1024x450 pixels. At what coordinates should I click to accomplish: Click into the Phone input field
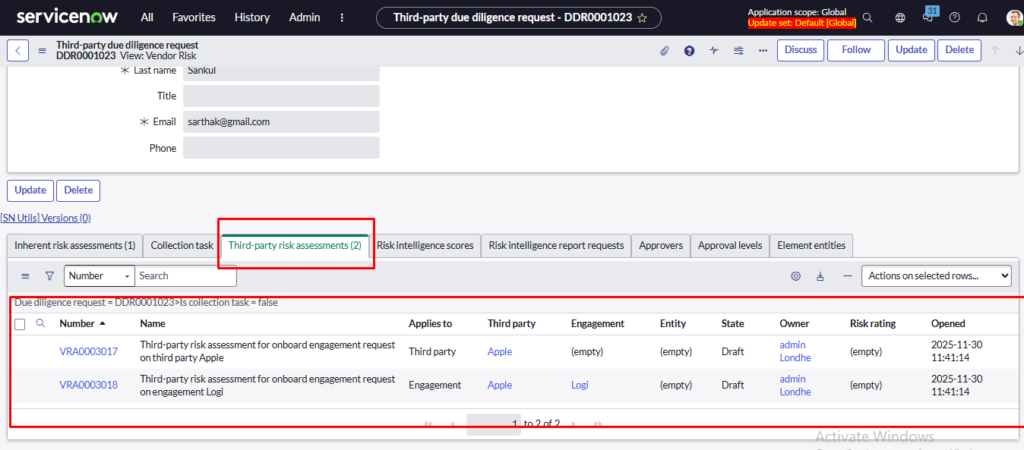281,148
